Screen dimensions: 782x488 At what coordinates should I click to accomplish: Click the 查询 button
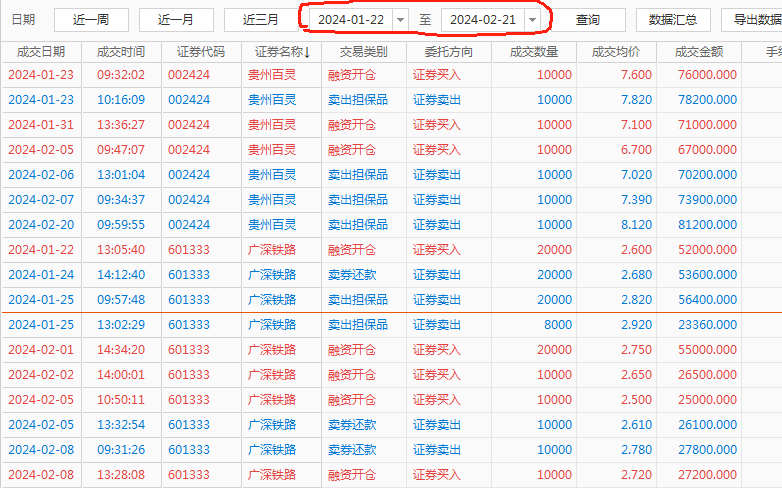[x=588, y=20]
